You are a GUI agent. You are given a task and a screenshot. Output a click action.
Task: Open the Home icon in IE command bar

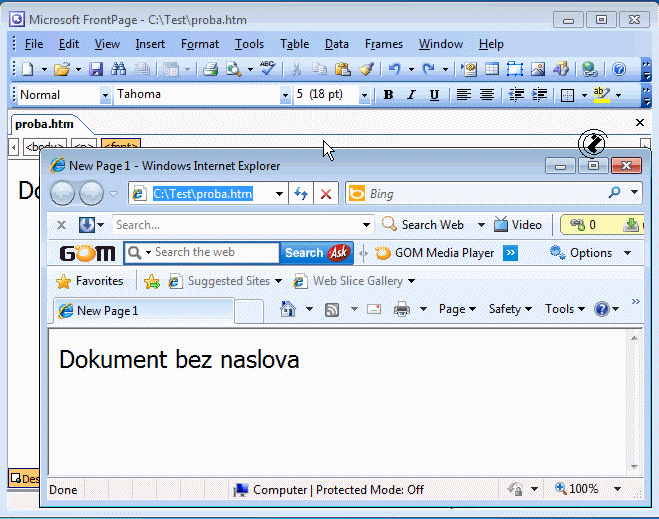288,309
